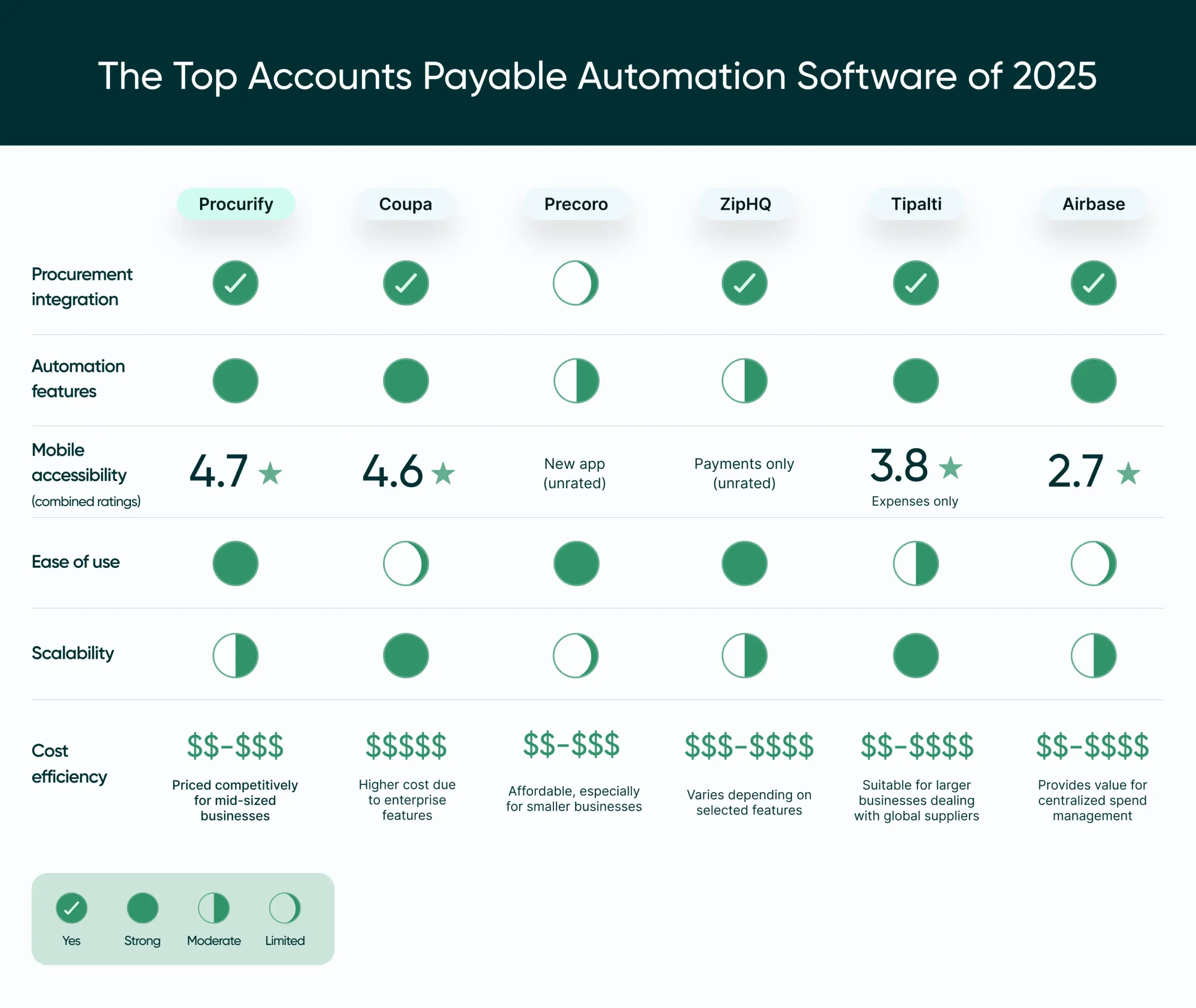The image size is (1196, 1008).
Task: Select the Procurify column header
Action: [x=235, y=204]
